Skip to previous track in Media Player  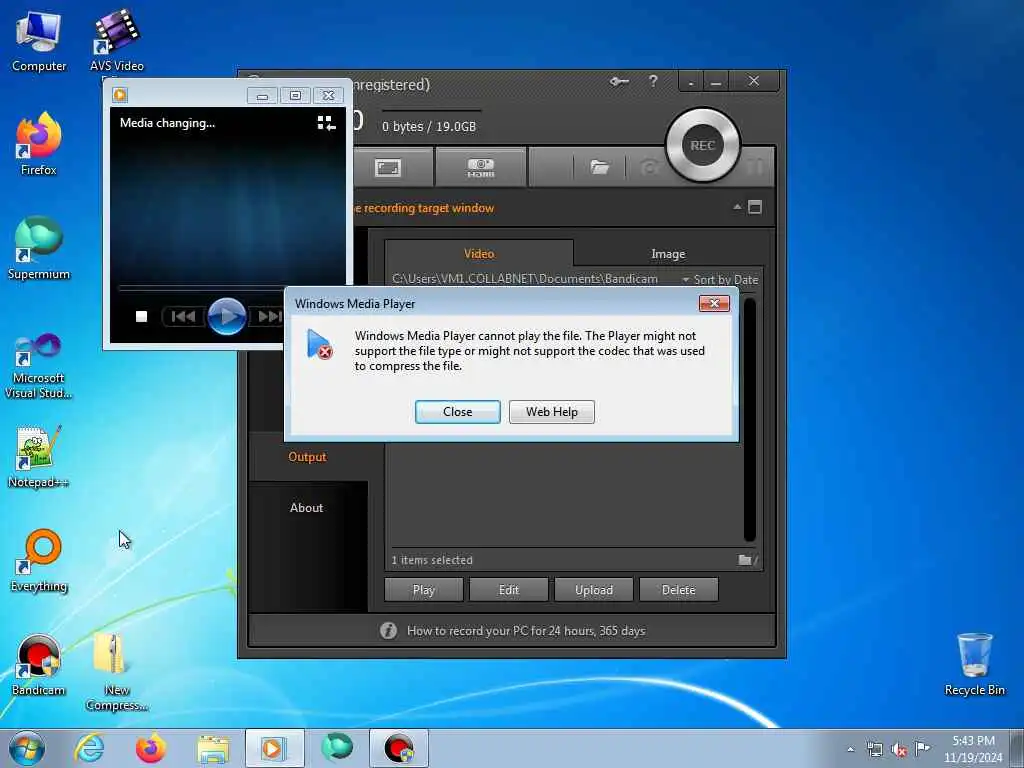tap(183, 317)
